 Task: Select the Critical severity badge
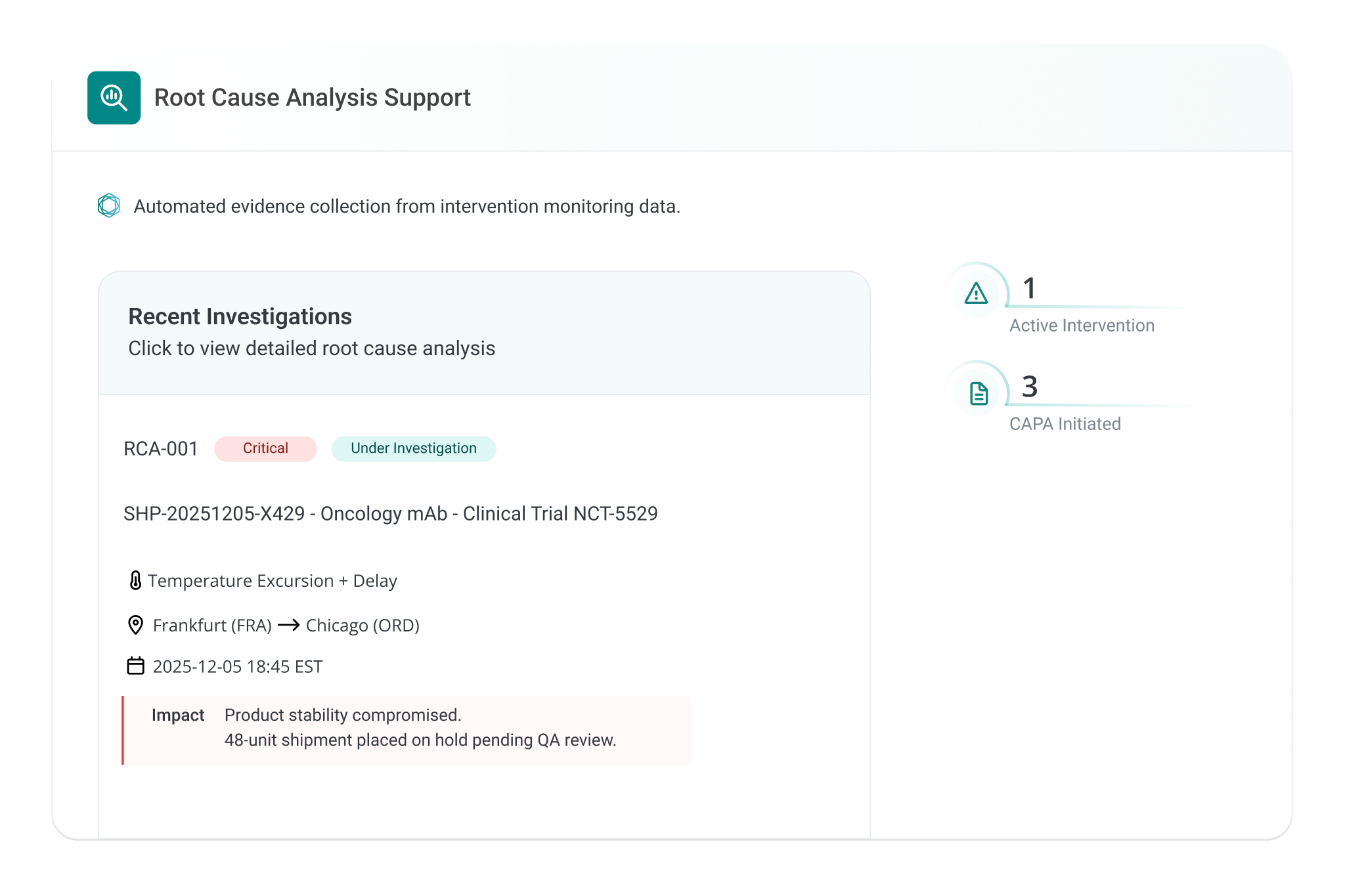point(265,448)
